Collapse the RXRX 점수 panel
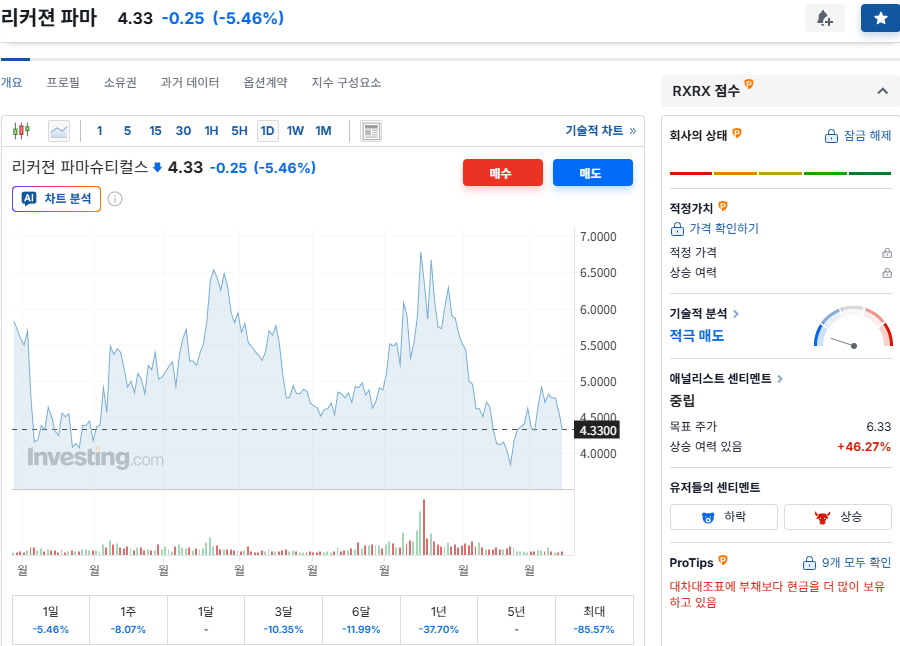The image size is (900, 646). (x=882, y=91)
